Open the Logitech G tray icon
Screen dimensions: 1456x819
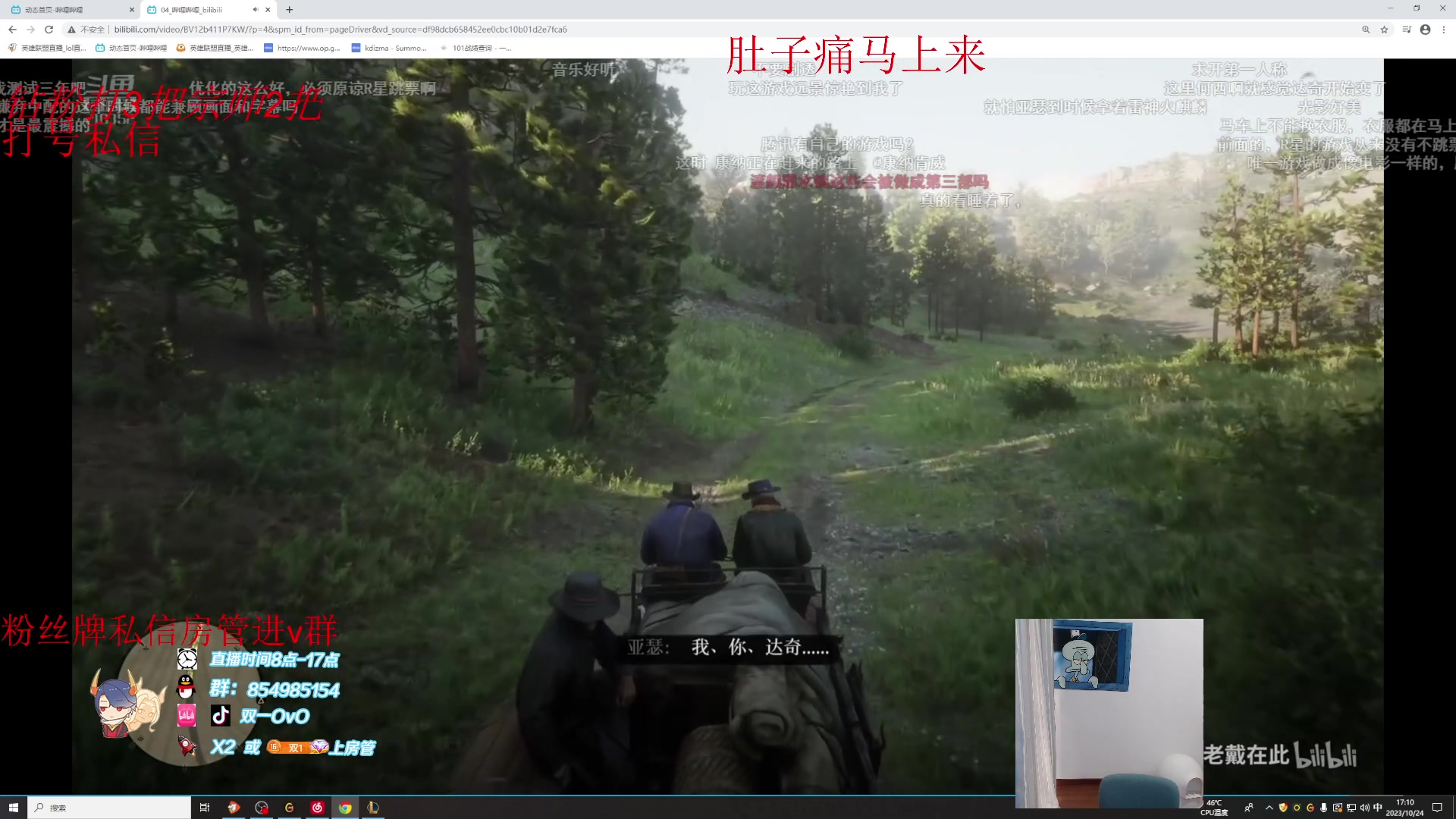[1310, 808]
